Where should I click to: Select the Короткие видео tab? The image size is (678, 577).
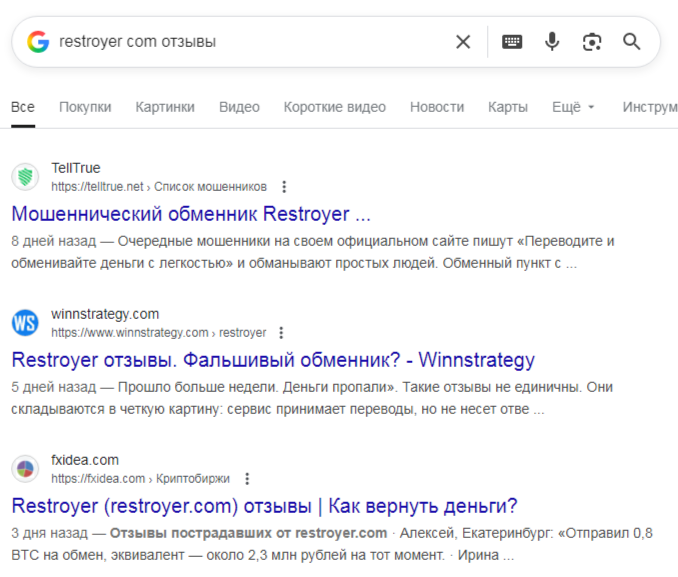pyautogui.click(x=334, y=107)
